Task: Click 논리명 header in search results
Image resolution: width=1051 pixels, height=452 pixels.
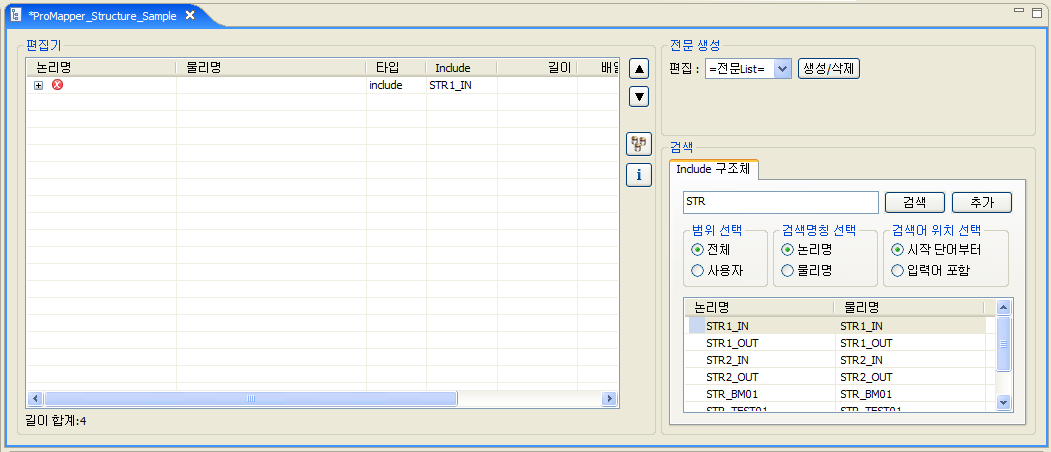Action: point(759,308)
